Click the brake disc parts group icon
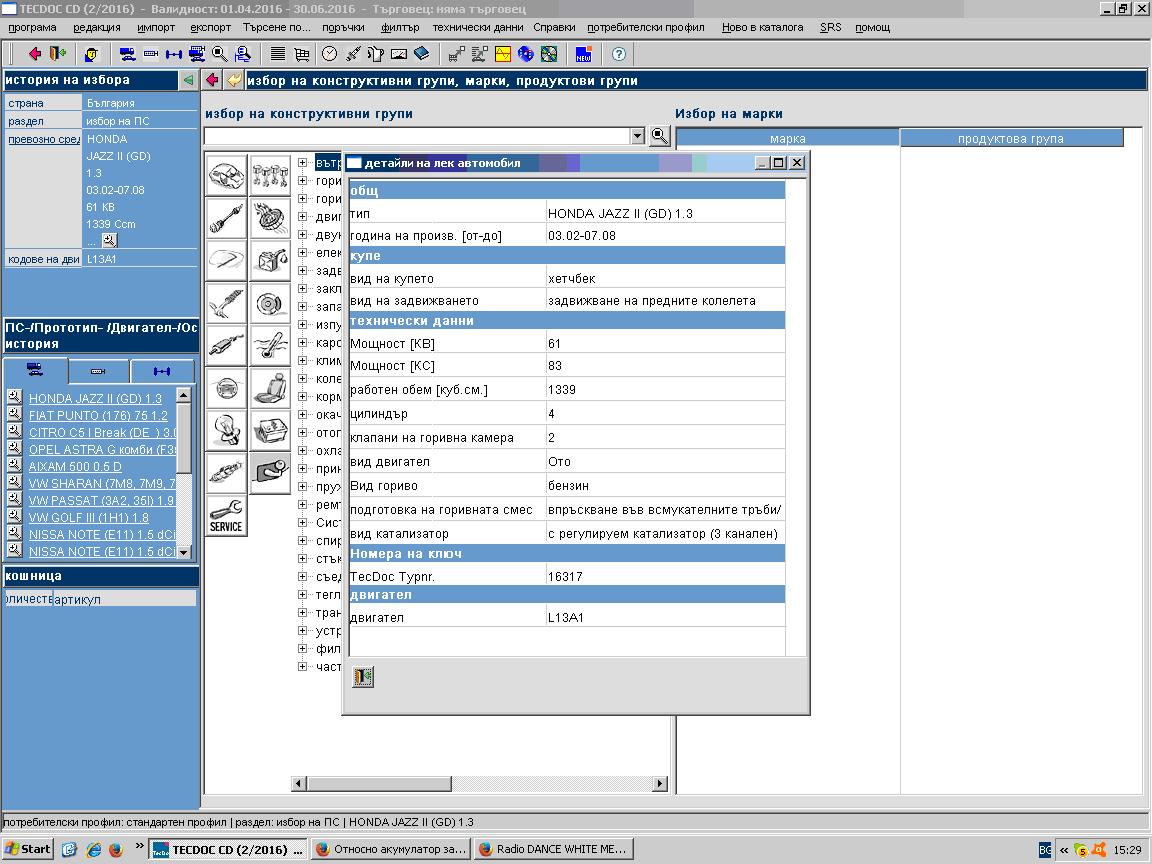 click(x=270, y=301)
